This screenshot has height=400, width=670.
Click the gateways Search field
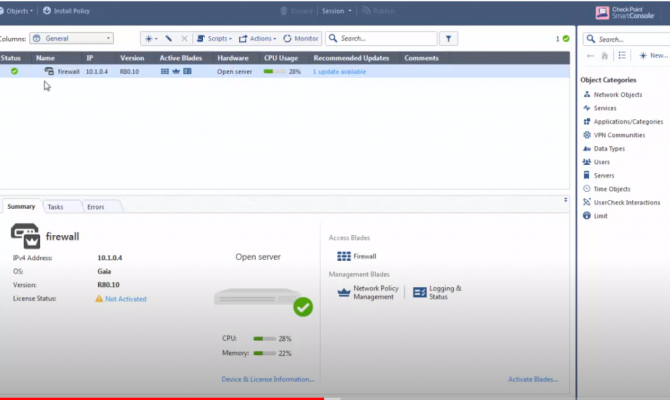click(x=382, y=38)
